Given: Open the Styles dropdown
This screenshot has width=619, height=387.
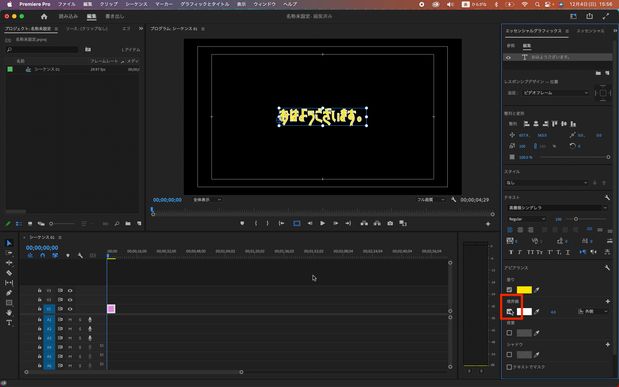Looking at the screenshot, I should pos(548,183).
